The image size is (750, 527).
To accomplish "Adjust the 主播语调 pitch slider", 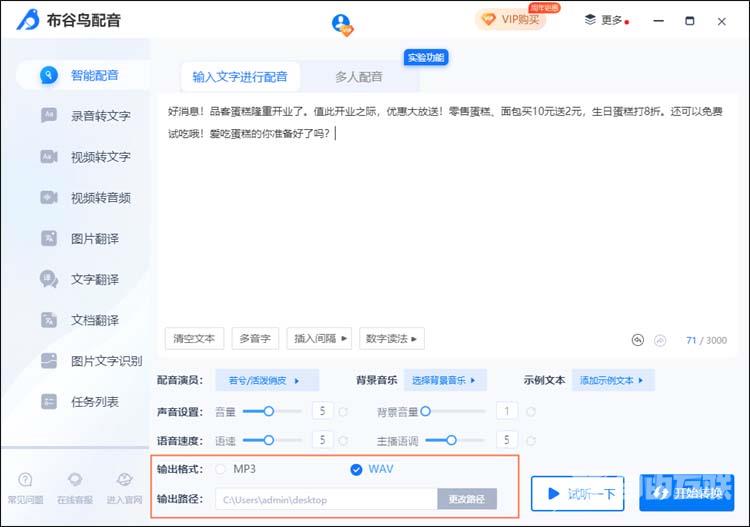I will coord(454,440).
